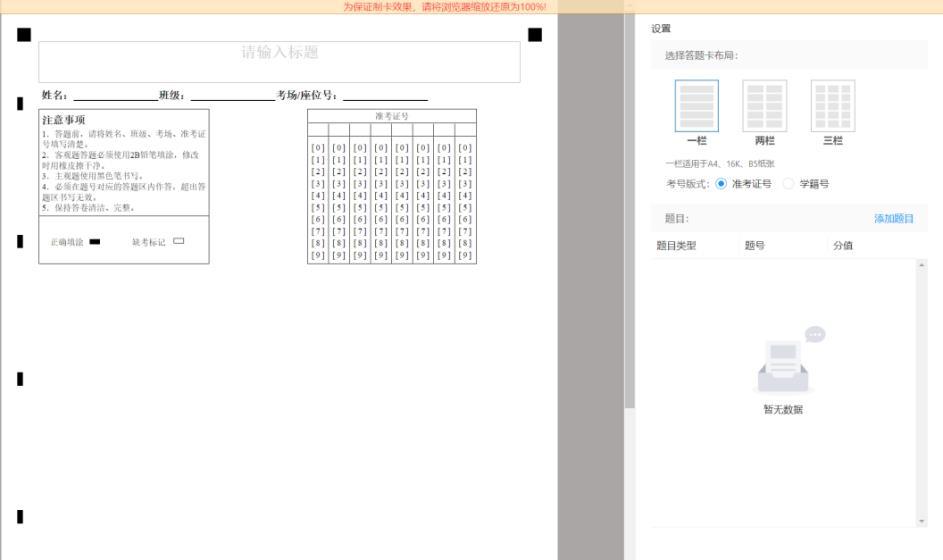Screen dimensions: 943x560
Task: Click the 准考证号 table header
Action: [392, 116]
